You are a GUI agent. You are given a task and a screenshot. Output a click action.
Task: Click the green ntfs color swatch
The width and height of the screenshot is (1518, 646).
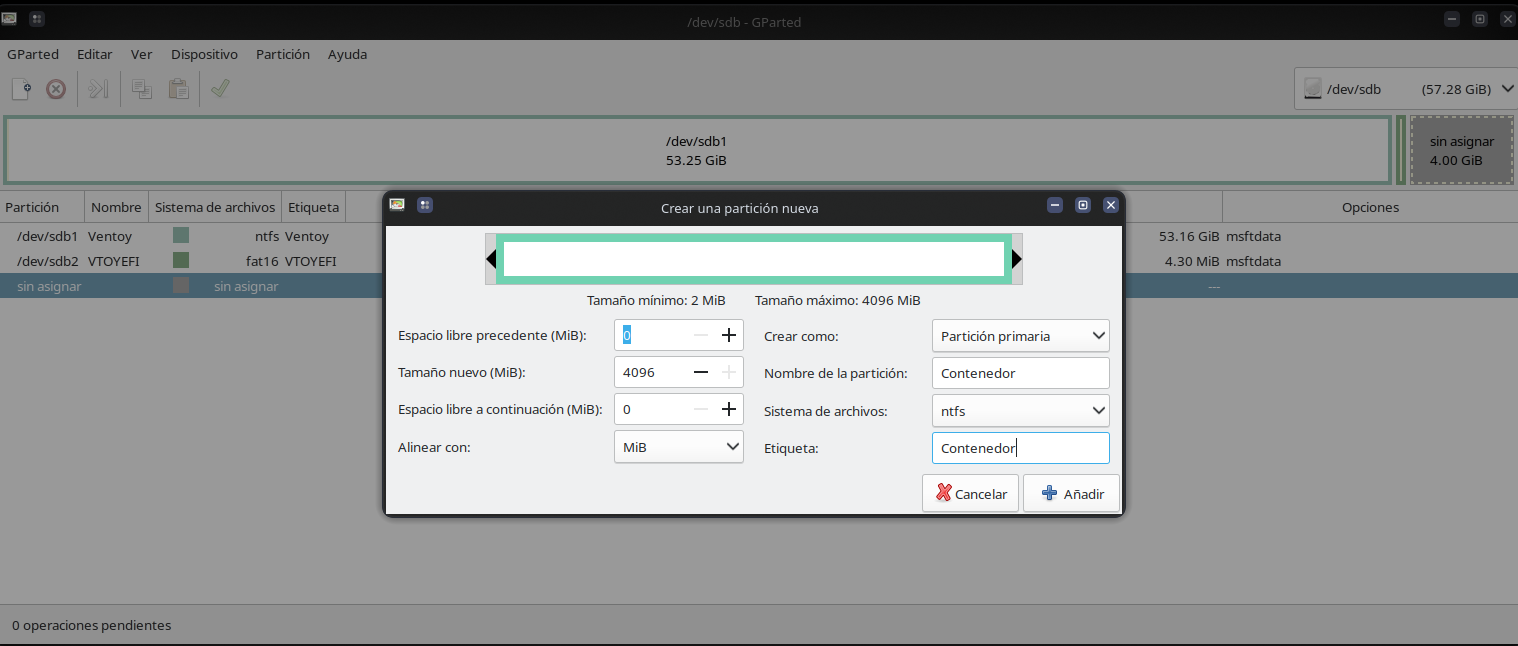click(181, 236)
